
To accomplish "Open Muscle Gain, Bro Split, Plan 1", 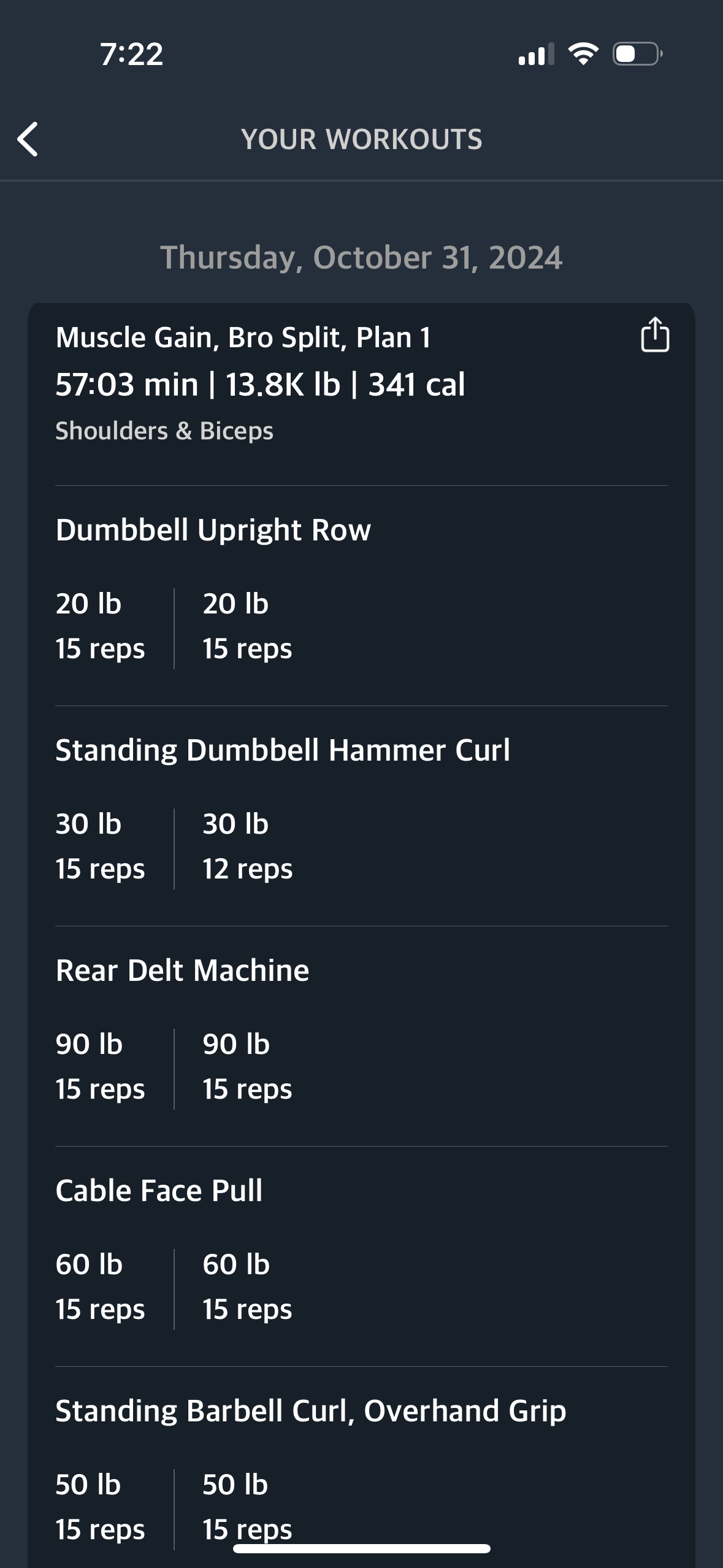I will (x=243, y=337).
